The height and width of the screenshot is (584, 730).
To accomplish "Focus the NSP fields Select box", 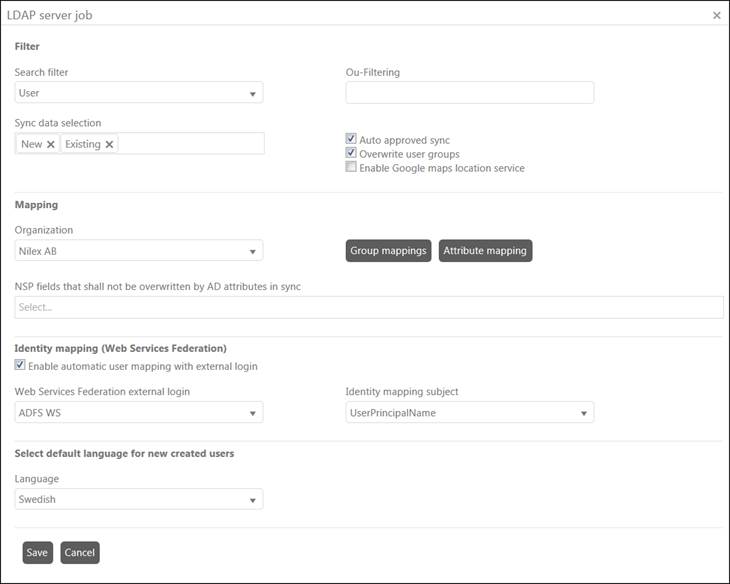I will 369,307.
